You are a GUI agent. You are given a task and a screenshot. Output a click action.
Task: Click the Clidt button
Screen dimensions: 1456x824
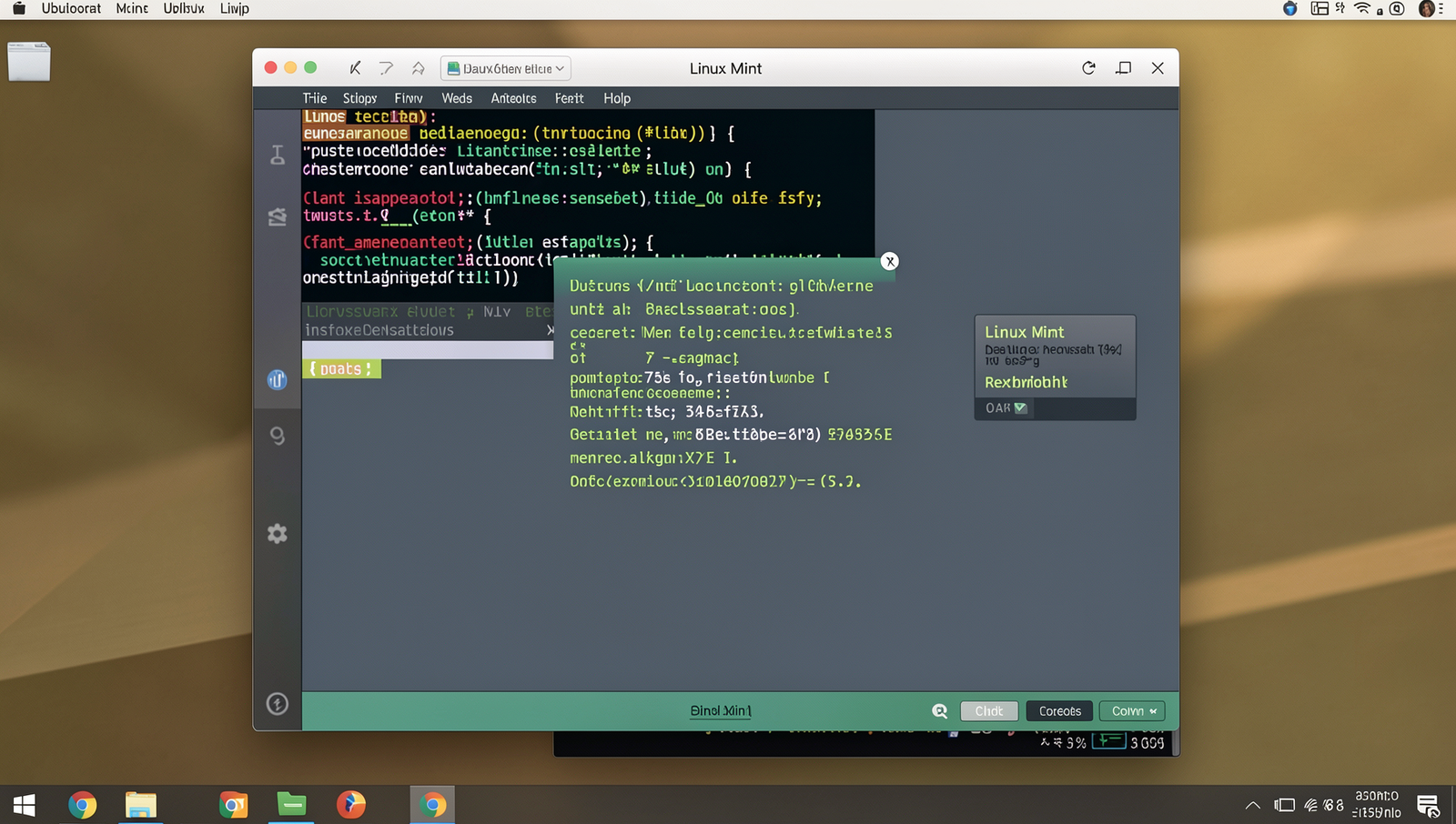coord(989,711)
